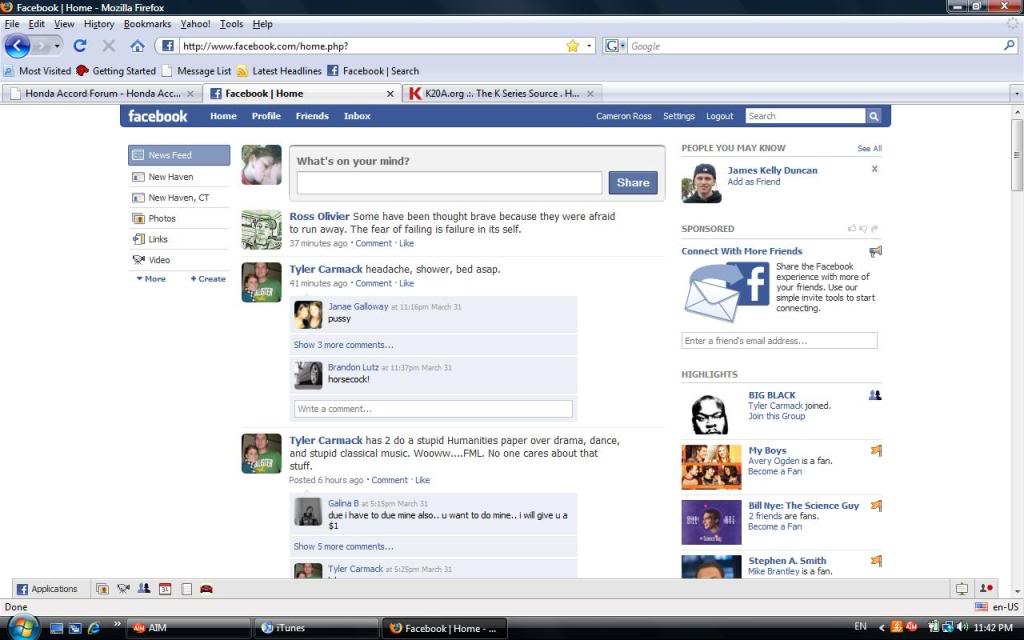Reload the page in Firefox

click(79, 45)
